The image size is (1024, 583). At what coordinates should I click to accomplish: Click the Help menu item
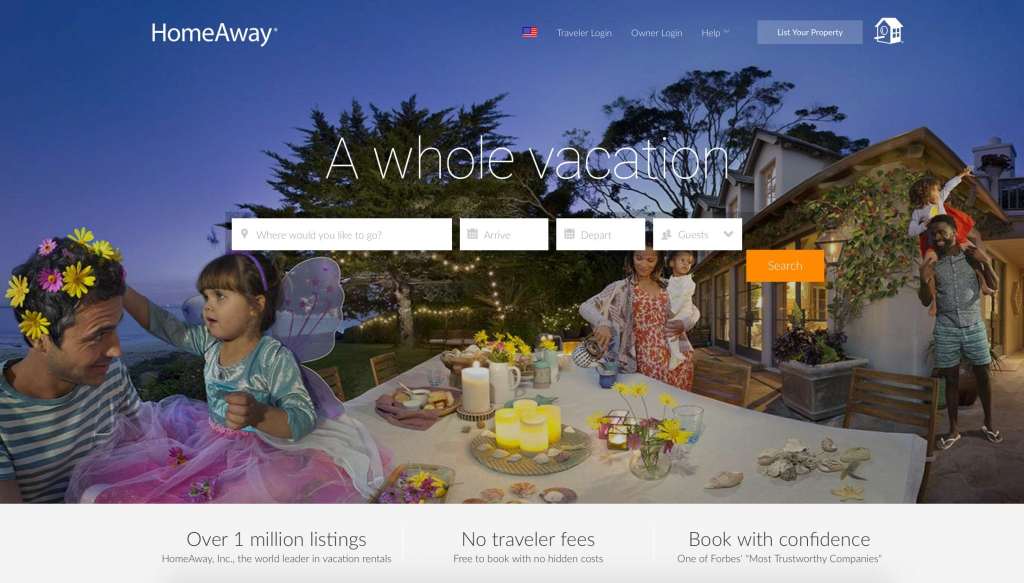coord(711,33)
